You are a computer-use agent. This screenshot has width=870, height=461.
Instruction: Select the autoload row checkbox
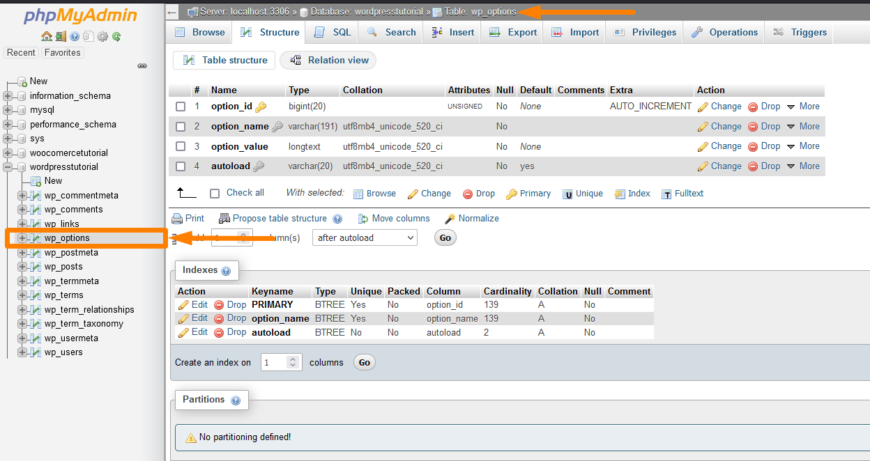coord(181,167)
